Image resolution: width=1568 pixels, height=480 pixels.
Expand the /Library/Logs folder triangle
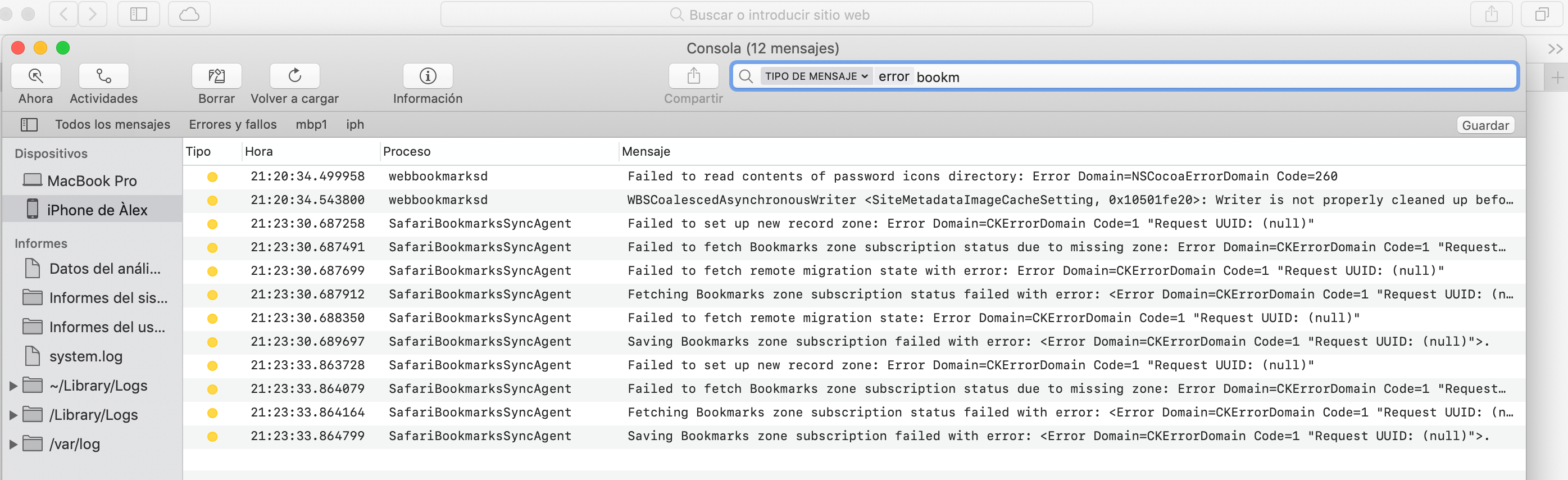click(x=13, y=415)
